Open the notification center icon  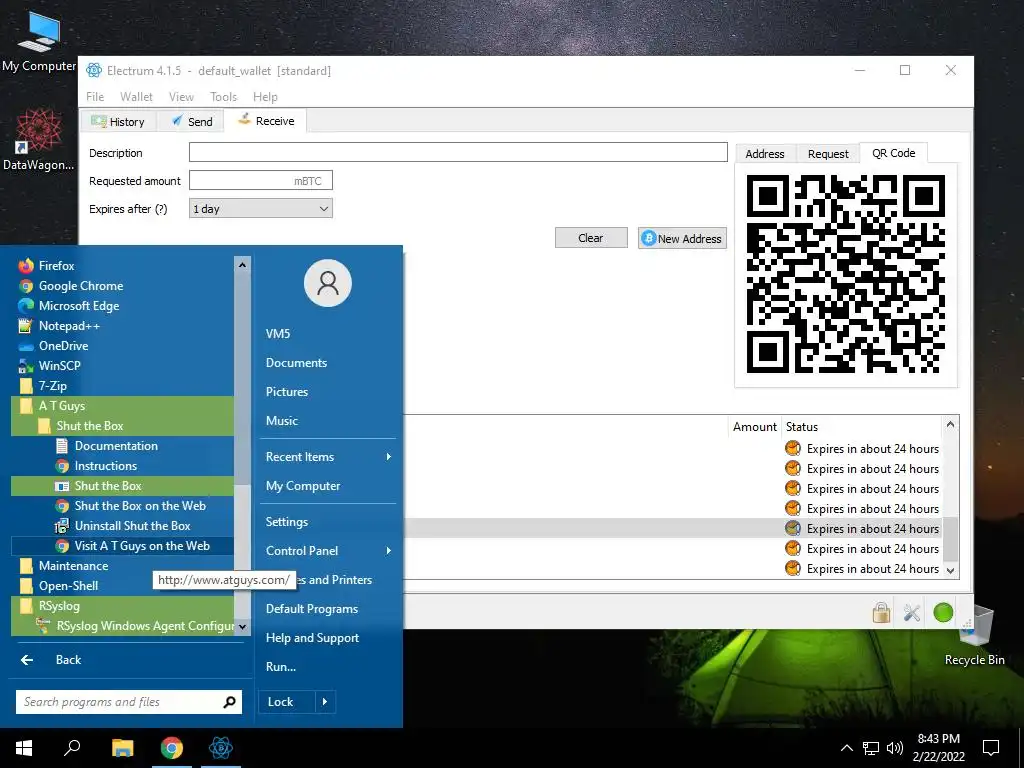pyautogui.click(x=991, y=748)
